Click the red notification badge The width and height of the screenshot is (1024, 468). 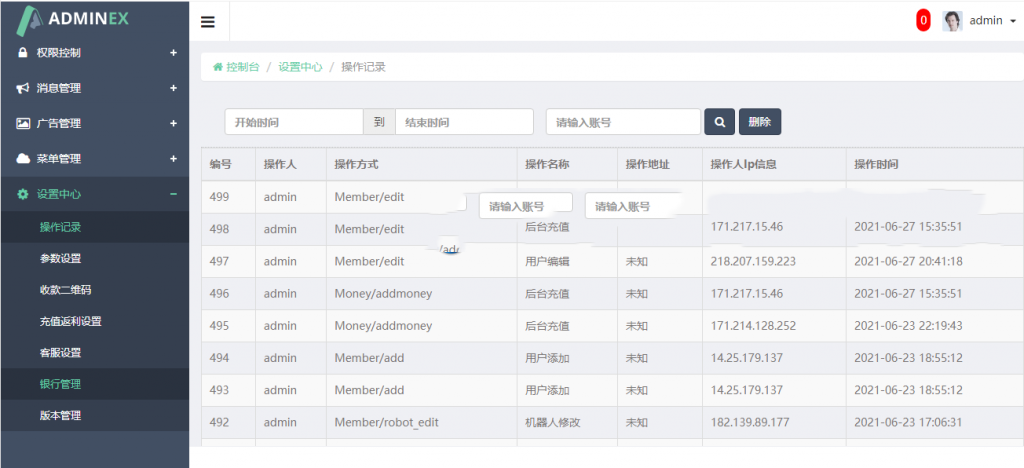tap(923, 20)
